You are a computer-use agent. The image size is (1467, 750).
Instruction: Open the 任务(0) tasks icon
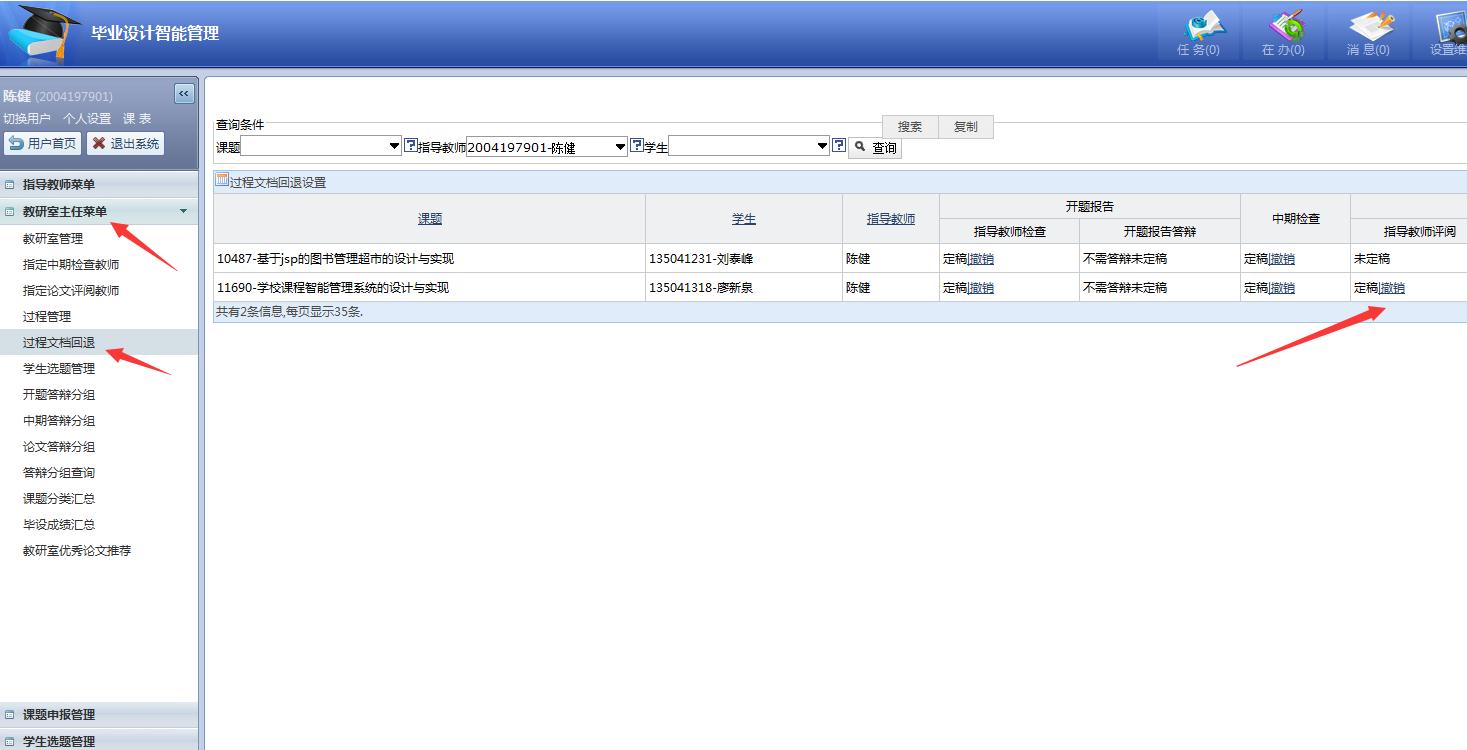pos(1200,32)
